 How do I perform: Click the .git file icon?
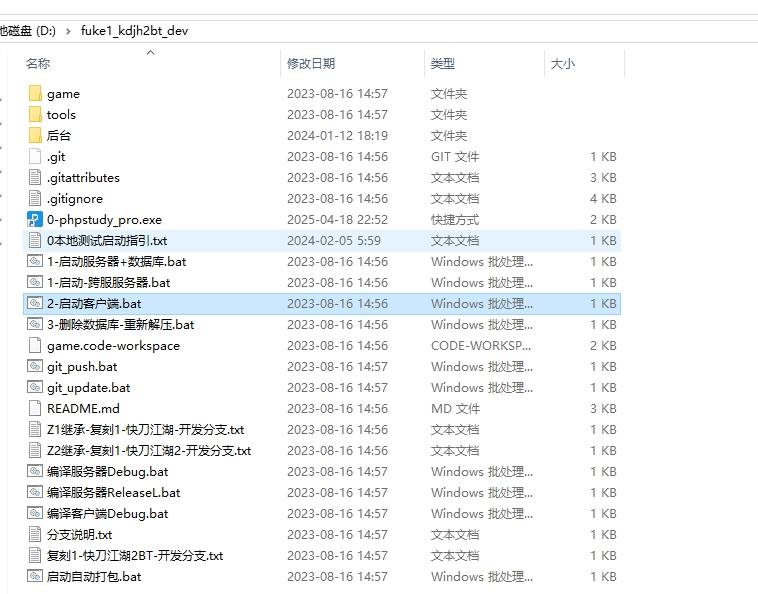[x=35, y=157]
